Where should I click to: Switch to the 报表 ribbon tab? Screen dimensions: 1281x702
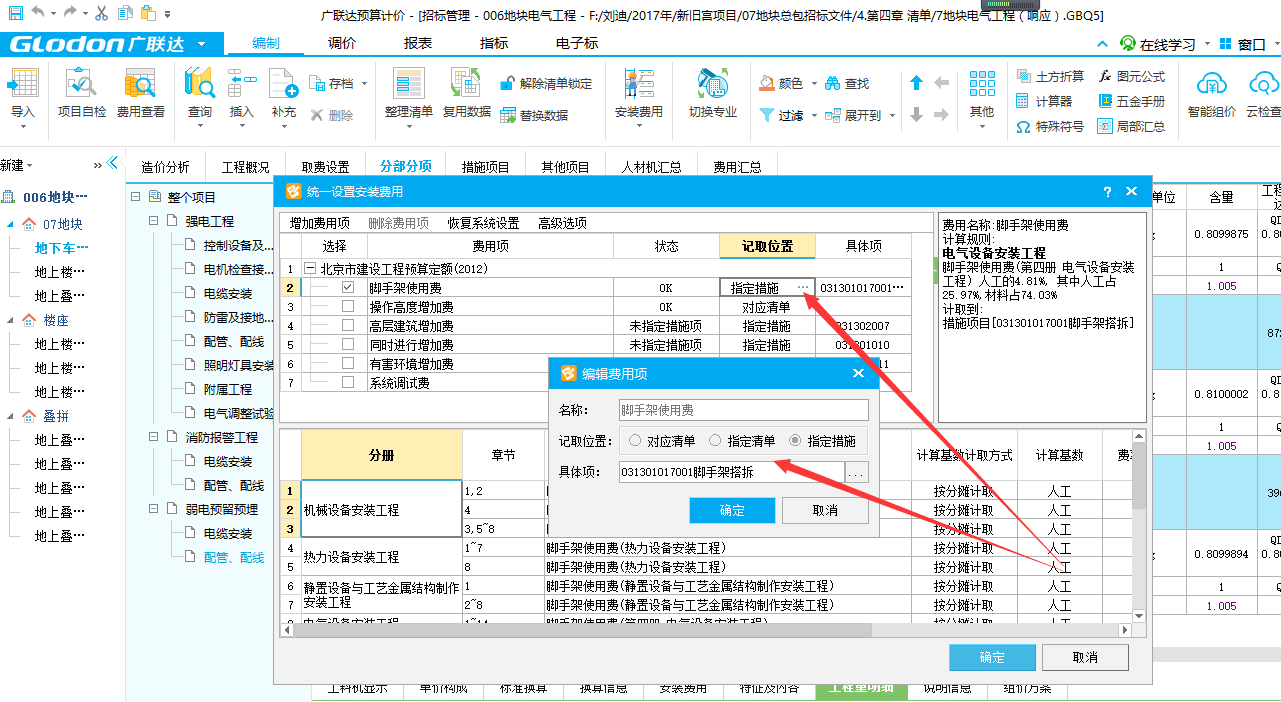(418, 43)
